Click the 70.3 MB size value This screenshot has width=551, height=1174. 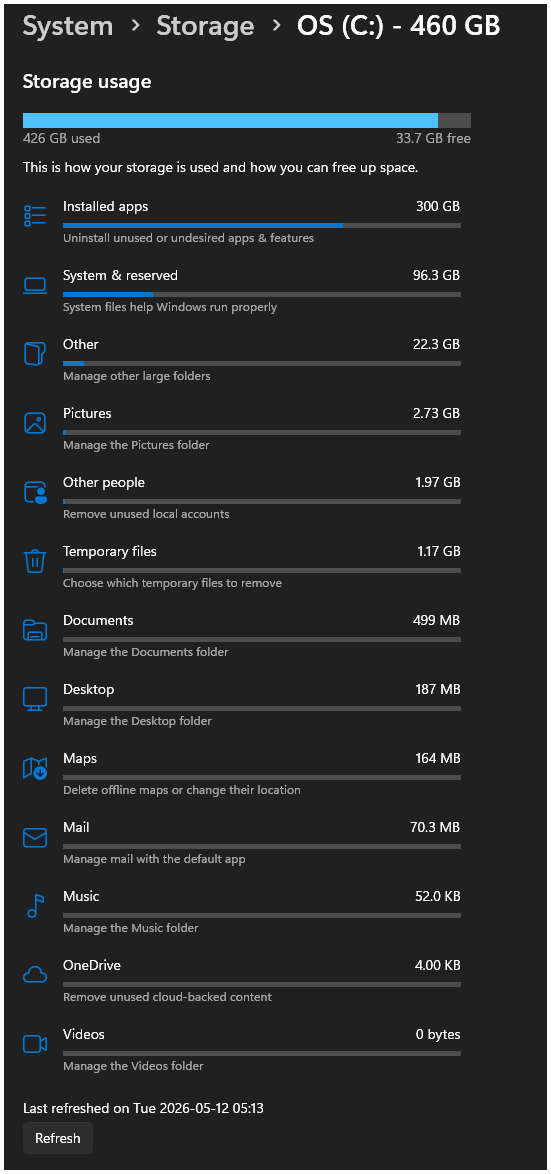(435, 827)
